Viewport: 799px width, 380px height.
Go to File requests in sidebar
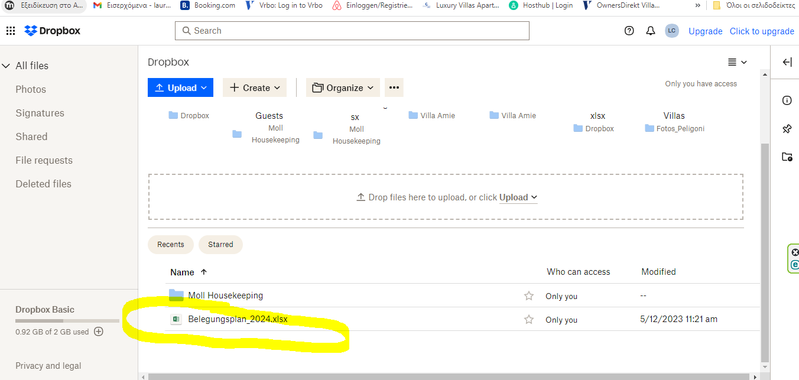[x=44, y=160]
